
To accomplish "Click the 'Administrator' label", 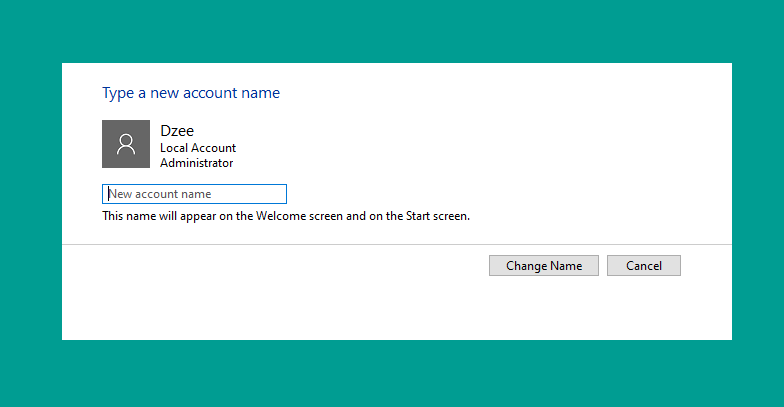I will point(196,163).
